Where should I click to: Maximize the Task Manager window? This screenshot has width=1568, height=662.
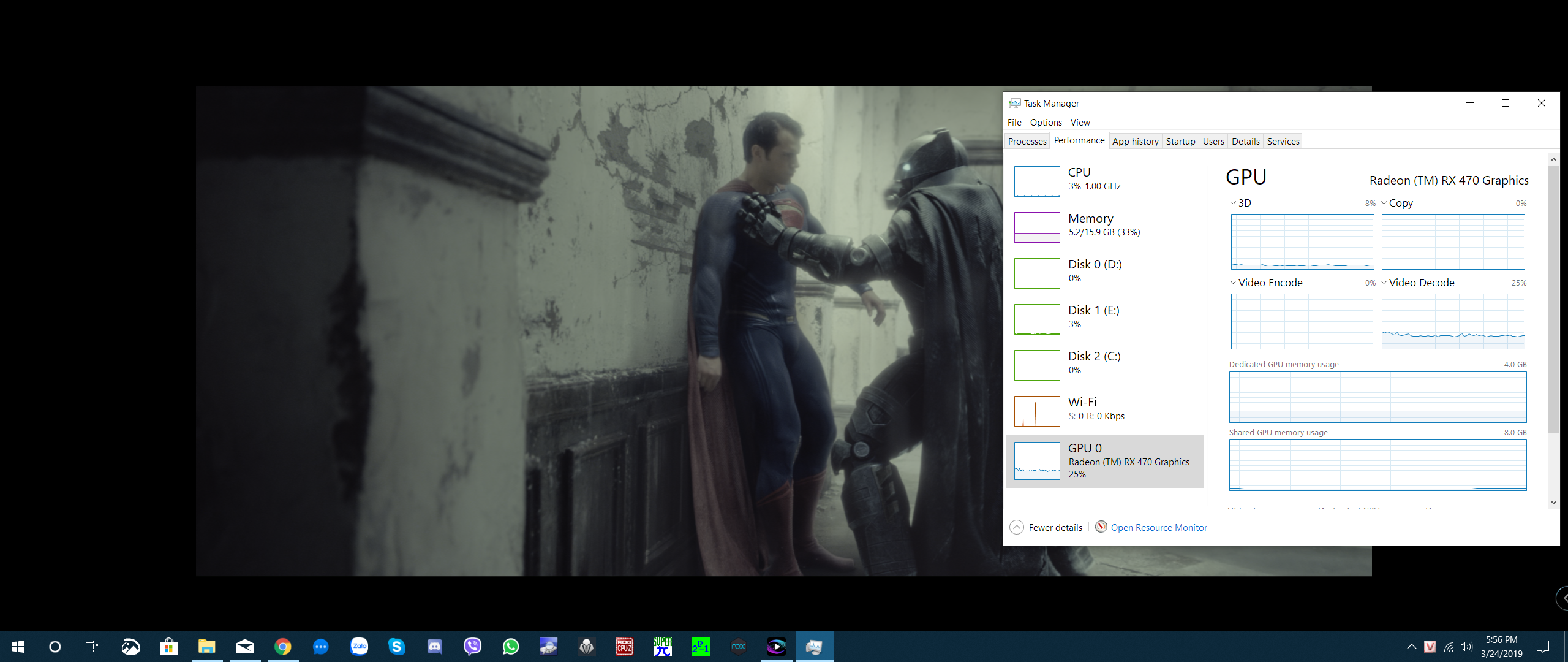click(x=1506, y=103)
